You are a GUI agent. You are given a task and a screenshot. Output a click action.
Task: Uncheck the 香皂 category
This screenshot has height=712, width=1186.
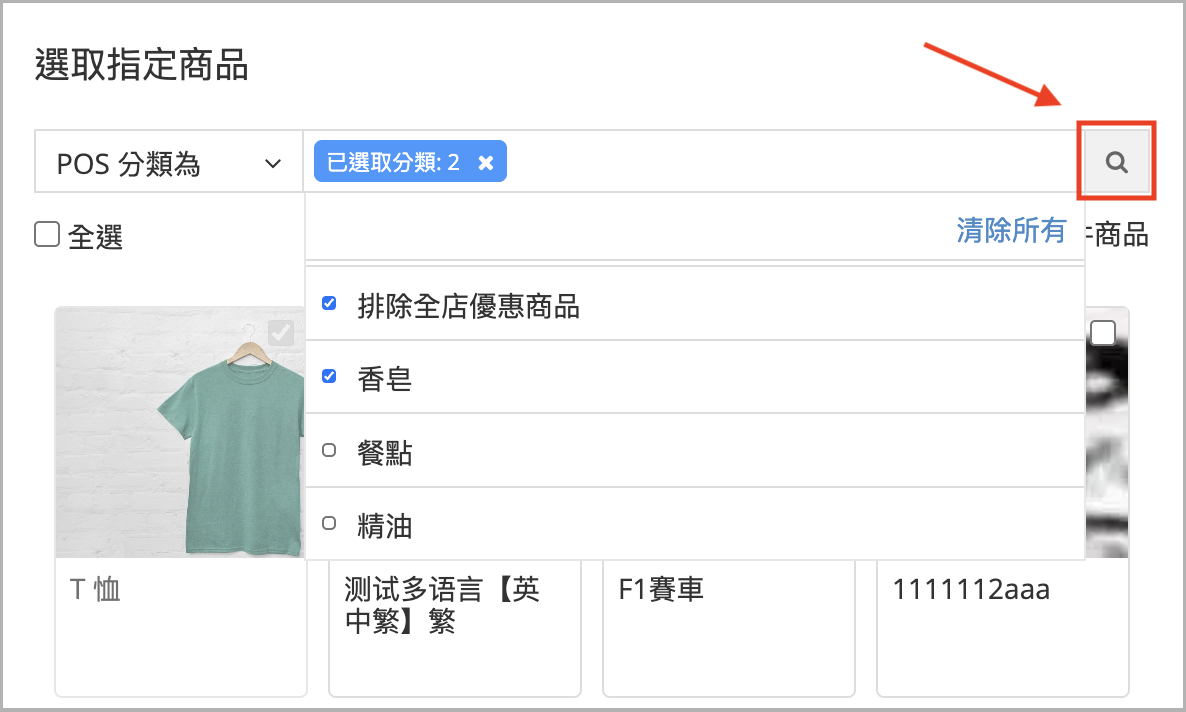(x=329, y=376)
